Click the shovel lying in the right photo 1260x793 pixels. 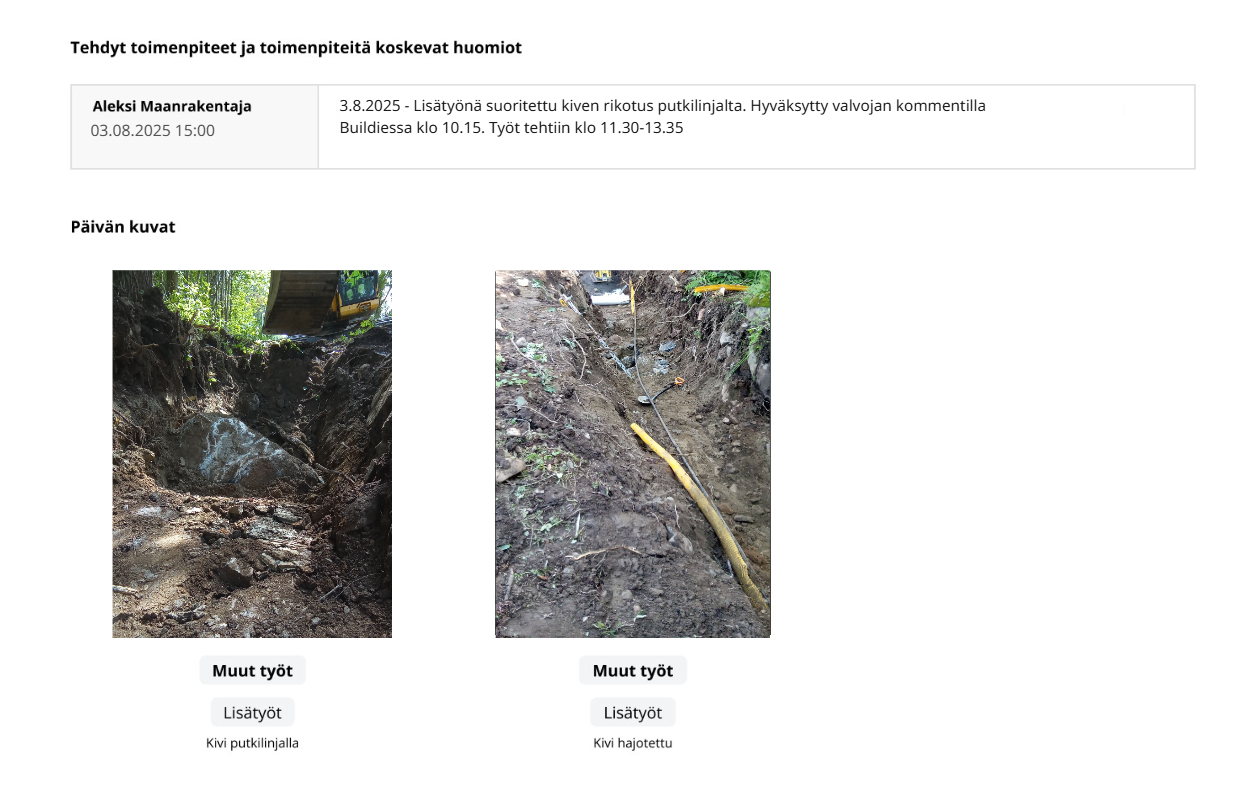point(660,392)
